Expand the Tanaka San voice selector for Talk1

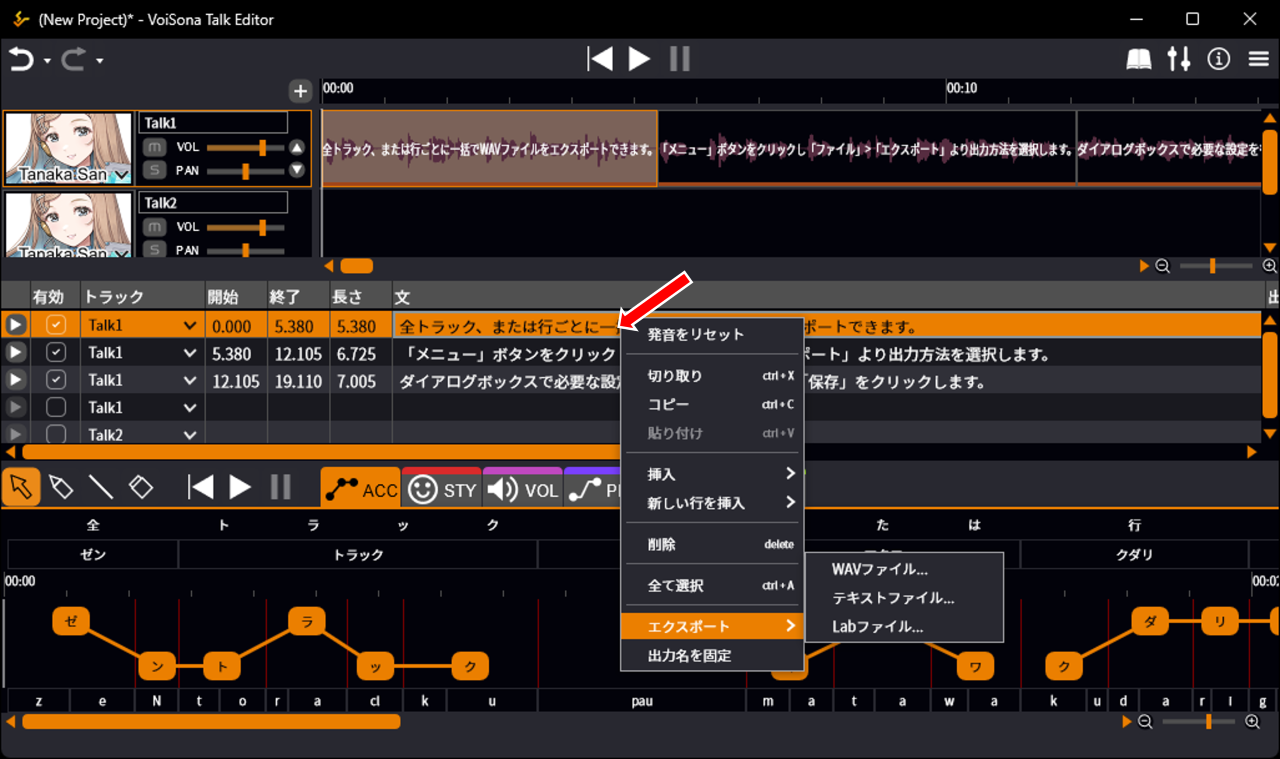pos(122,176)
